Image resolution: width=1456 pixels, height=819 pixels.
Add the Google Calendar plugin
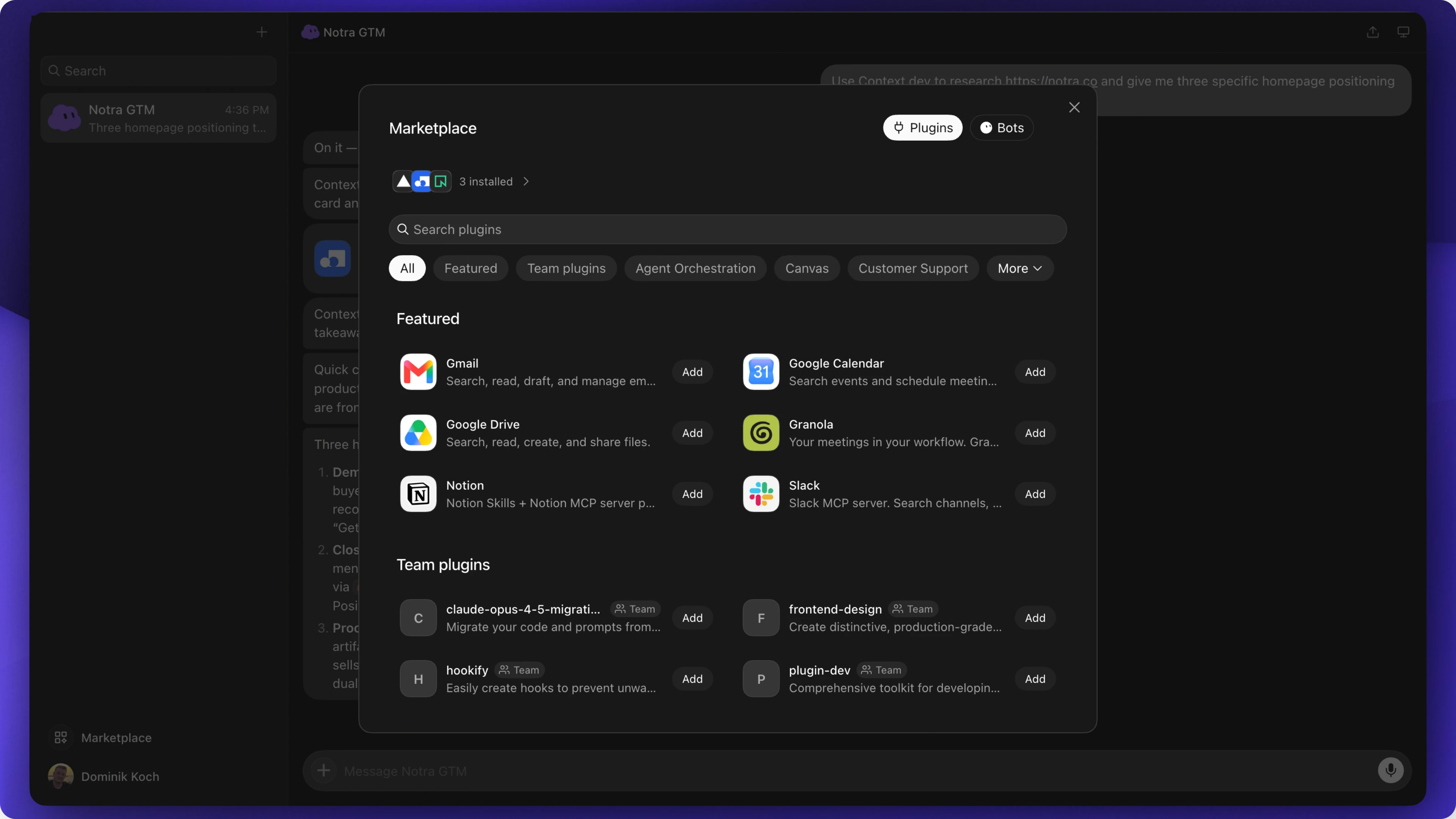click(x=1035, y=372)
